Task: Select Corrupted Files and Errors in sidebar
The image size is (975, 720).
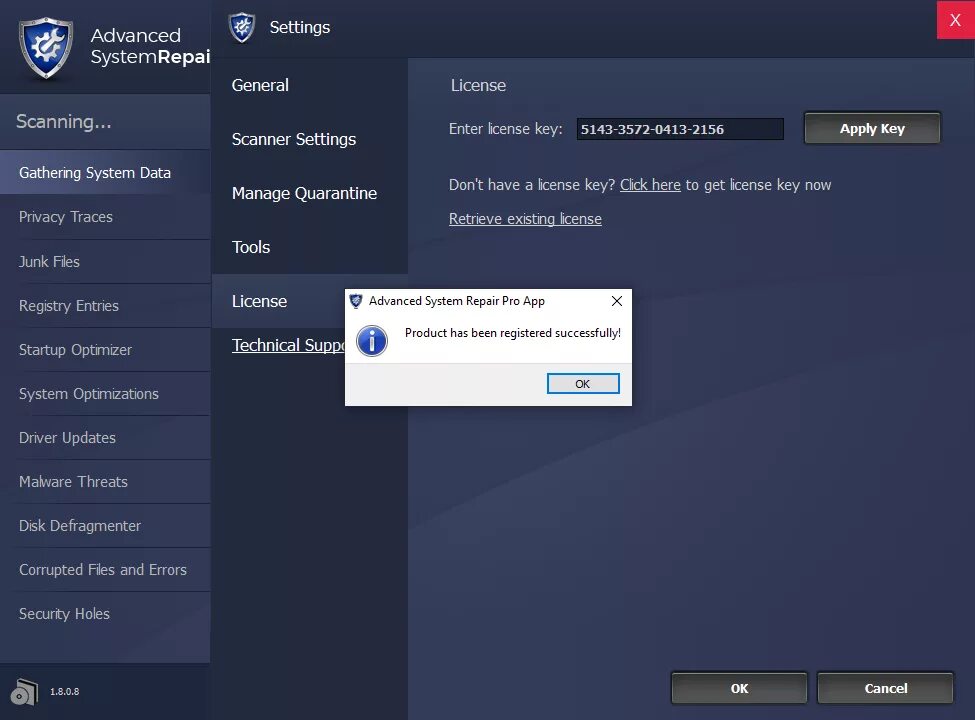Action: pyautogui.click(x=105, y=570)
